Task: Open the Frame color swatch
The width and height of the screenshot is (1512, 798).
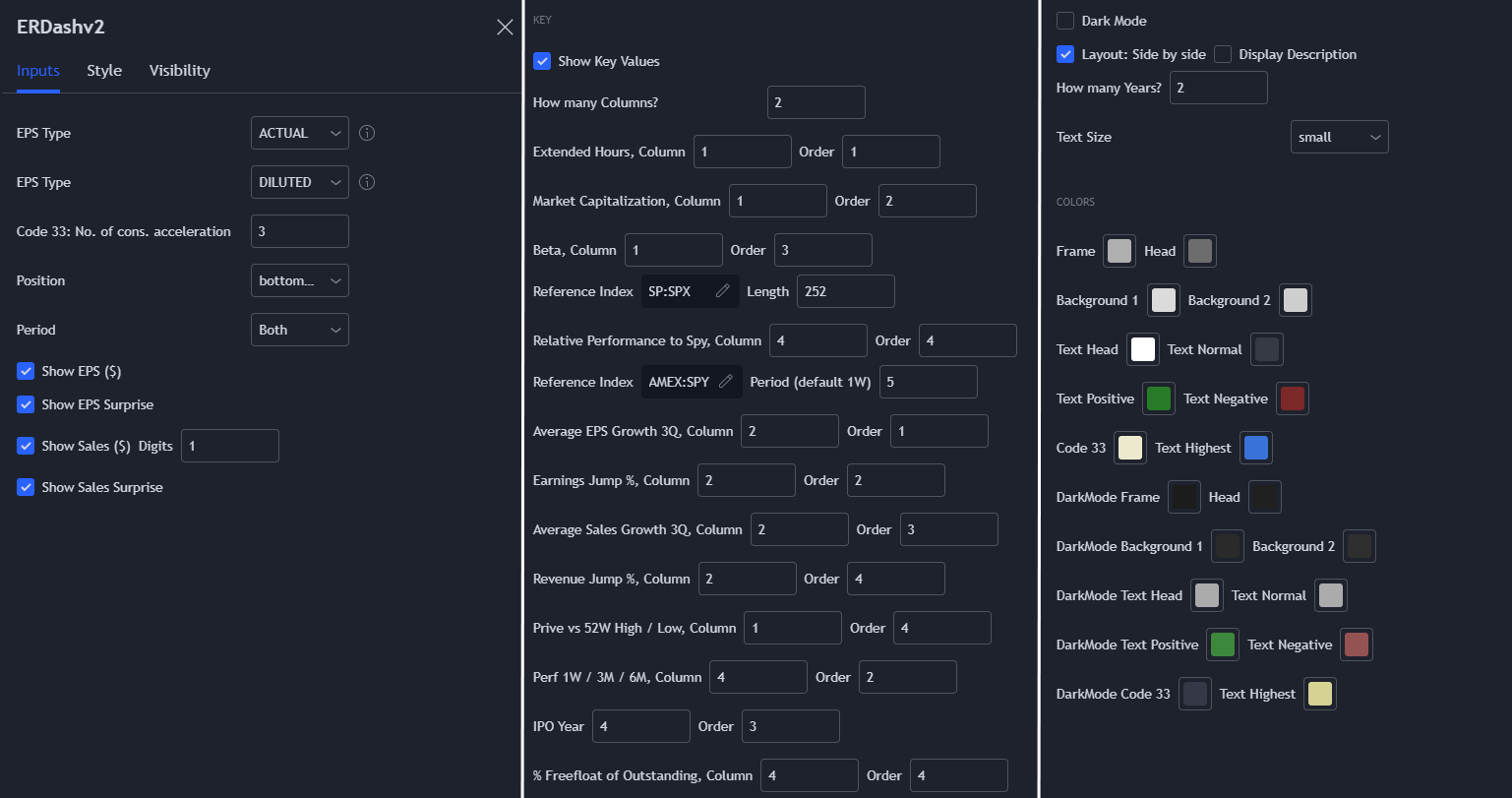Action: (x=1119, y=251)
